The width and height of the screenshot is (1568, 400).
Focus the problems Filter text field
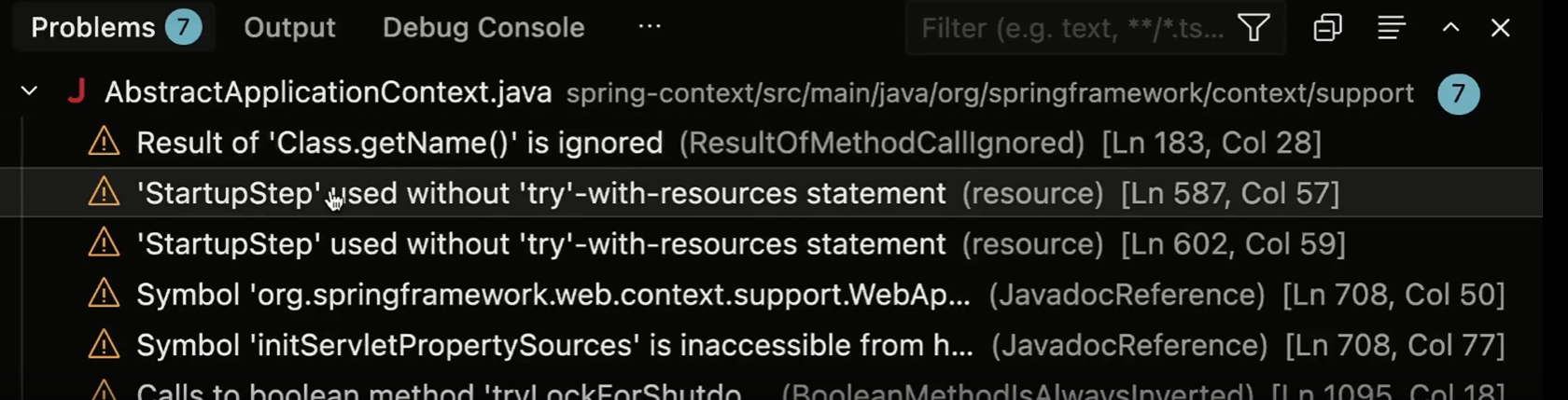[x=1073, y=28]
